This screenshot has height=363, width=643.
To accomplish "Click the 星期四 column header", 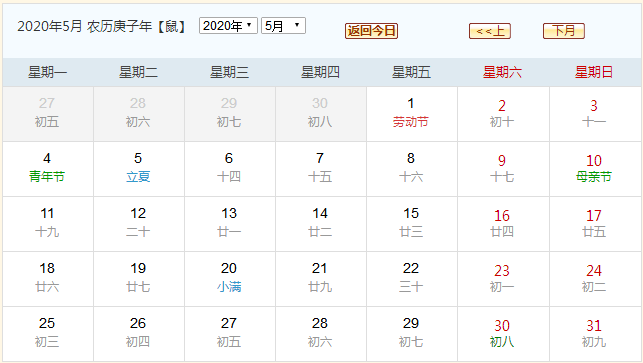I will pyautogui.click(x=321, y=72).
